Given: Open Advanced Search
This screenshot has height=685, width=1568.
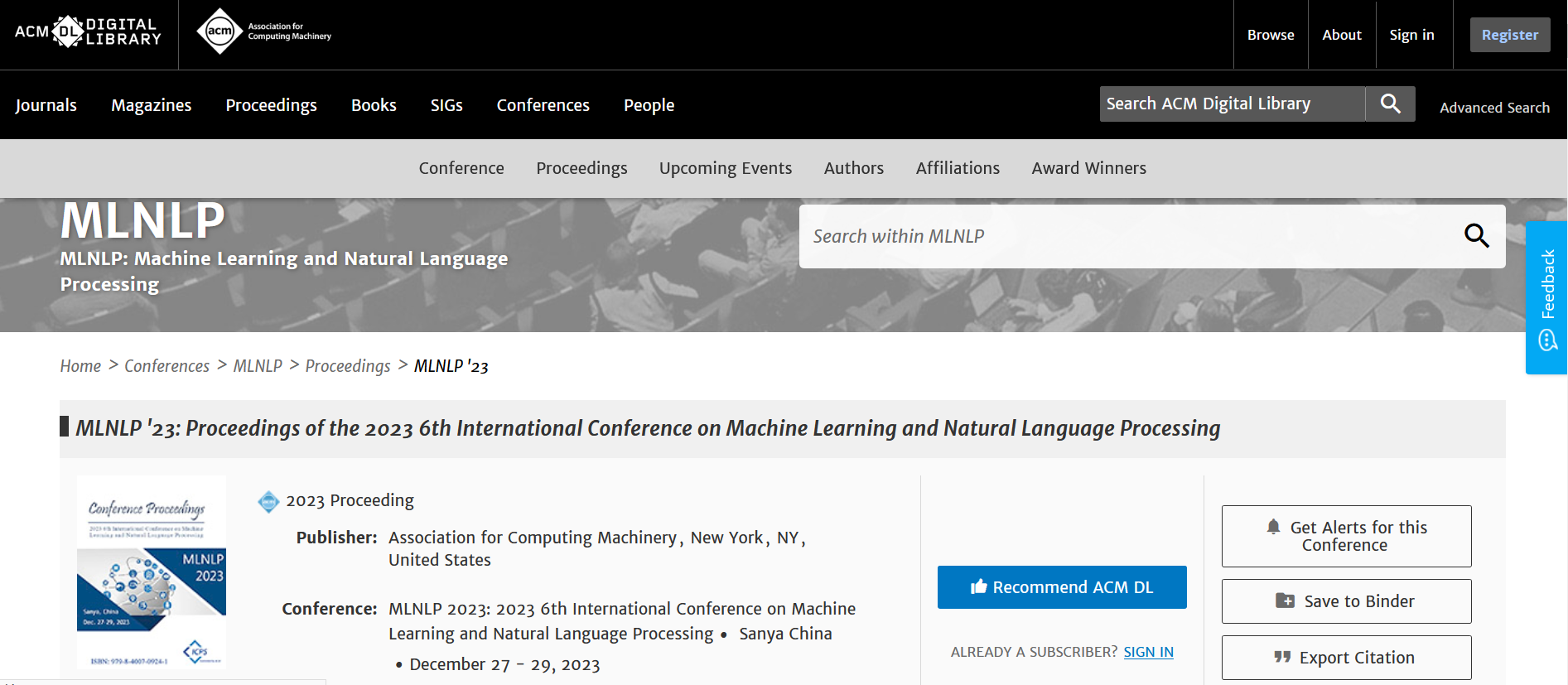Looking at the screenshot, I should coord(1494,108).
